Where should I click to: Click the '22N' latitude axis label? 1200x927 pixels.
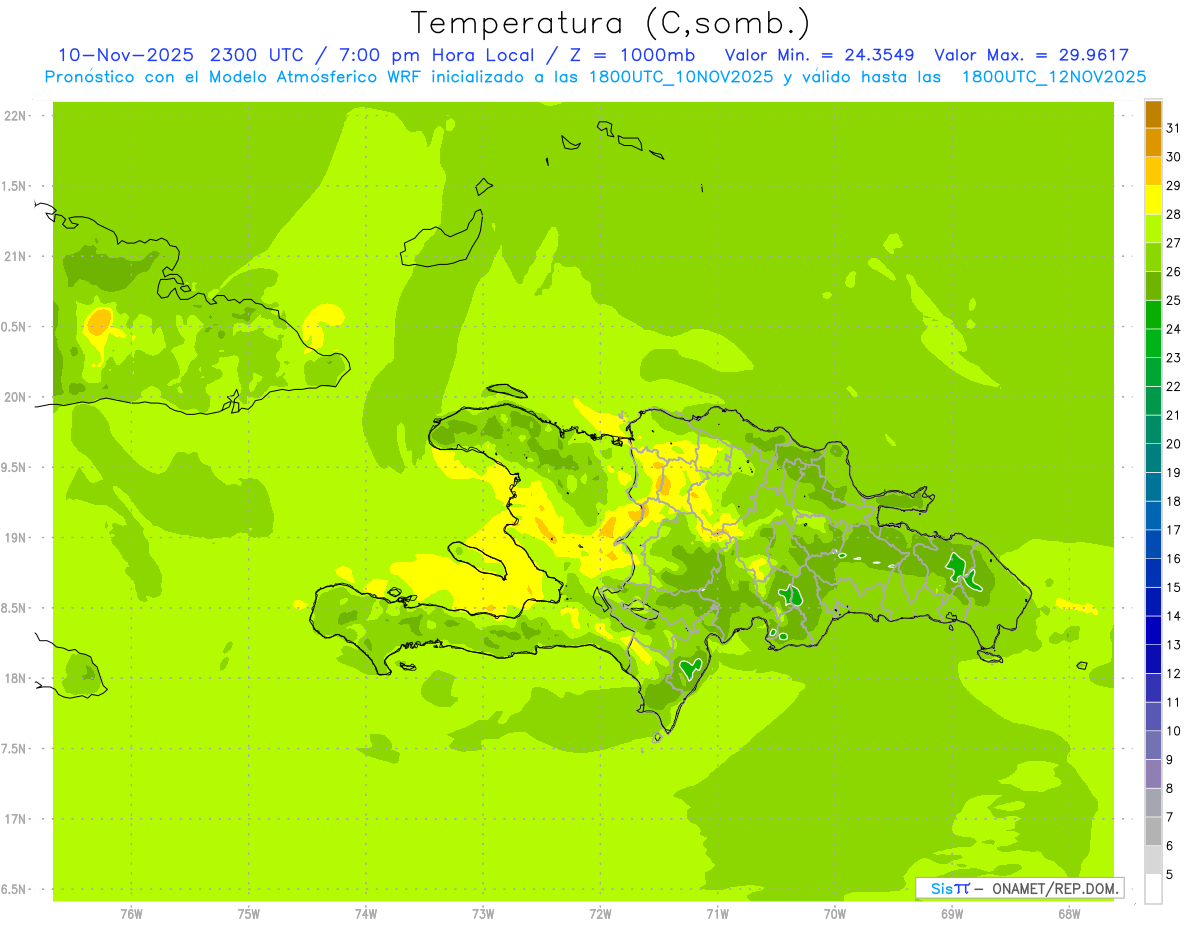(x=17, y=116)
